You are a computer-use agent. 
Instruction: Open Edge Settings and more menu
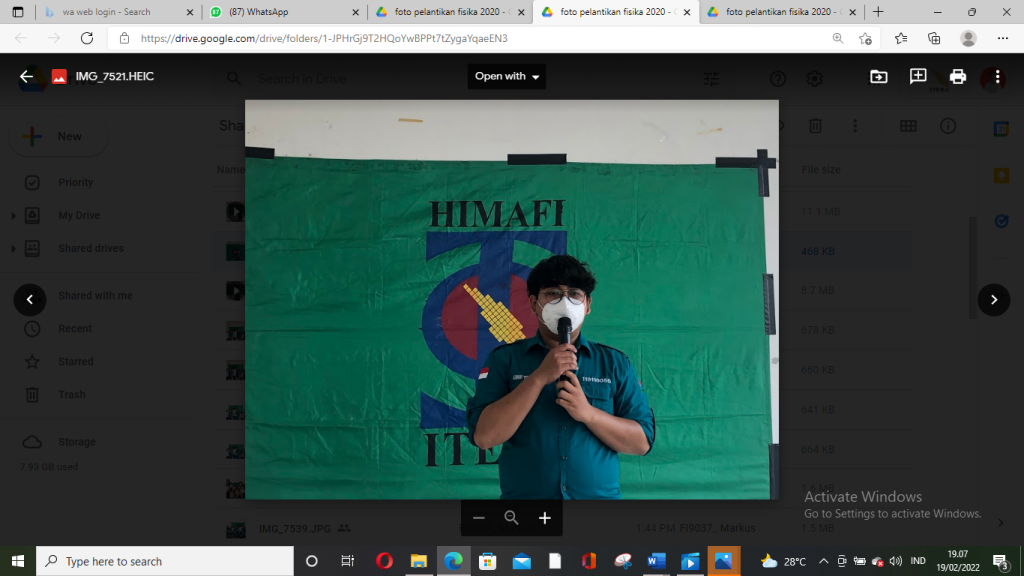pos(1003,39)
